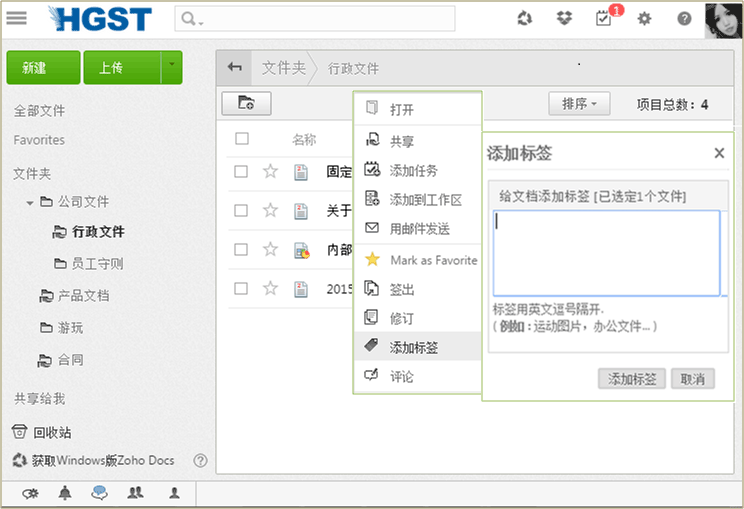Choose 添加标签 in context menu
The width and height of the screenshot is (744, 509).
(418, 347)
